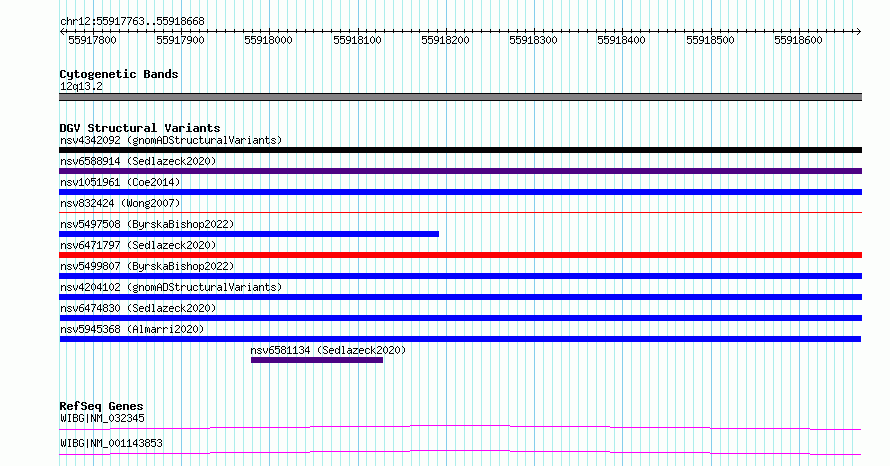Viewport: 890px width, 466px height.
Task: Click ruler position 55918300
Action: click(x=534, y=40)
